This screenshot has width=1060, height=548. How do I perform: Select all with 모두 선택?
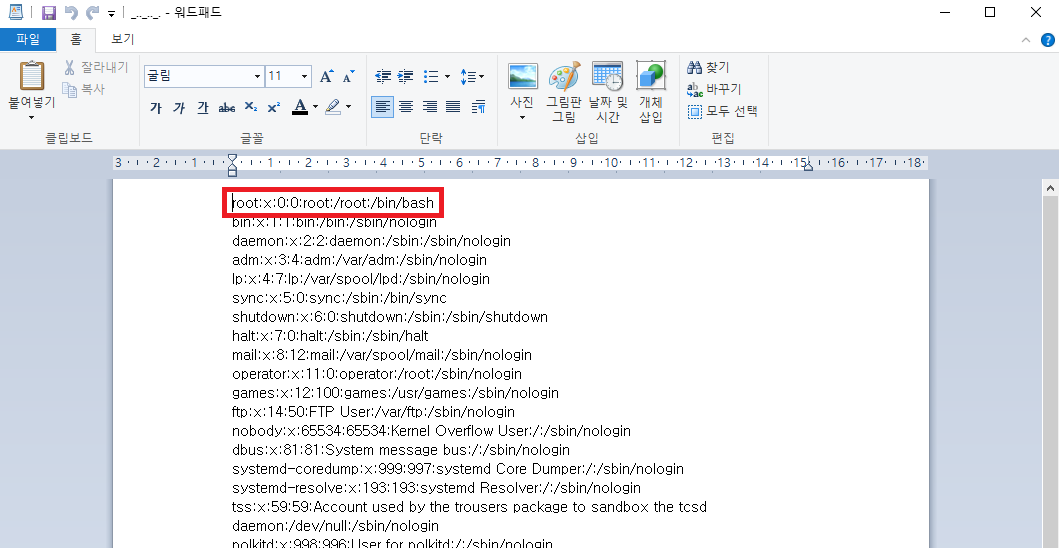[722, 111]
